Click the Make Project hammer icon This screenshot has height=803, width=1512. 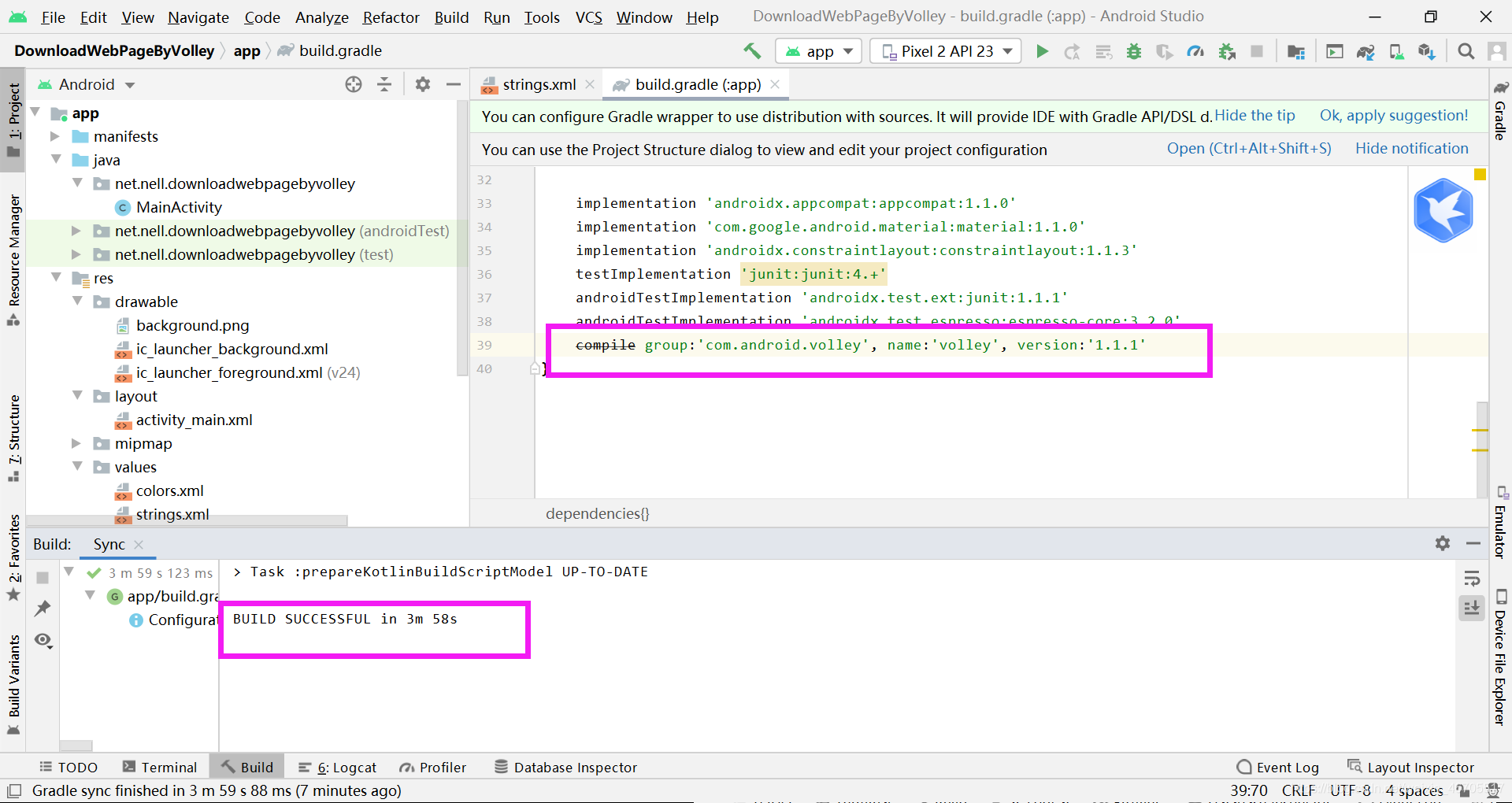click(x=752, y=51)
